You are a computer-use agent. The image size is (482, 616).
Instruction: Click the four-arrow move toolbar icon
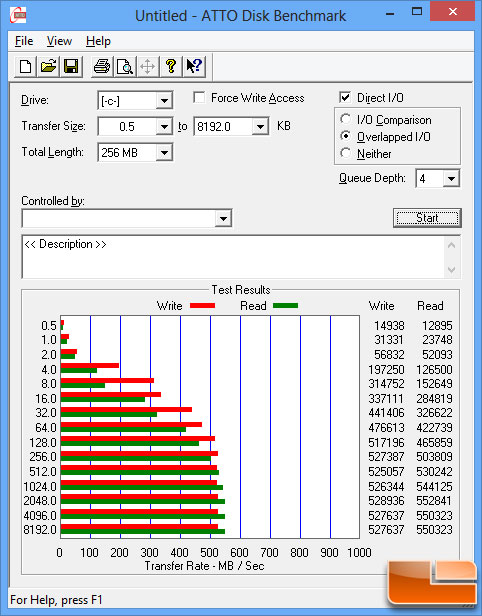coord(147,66)
